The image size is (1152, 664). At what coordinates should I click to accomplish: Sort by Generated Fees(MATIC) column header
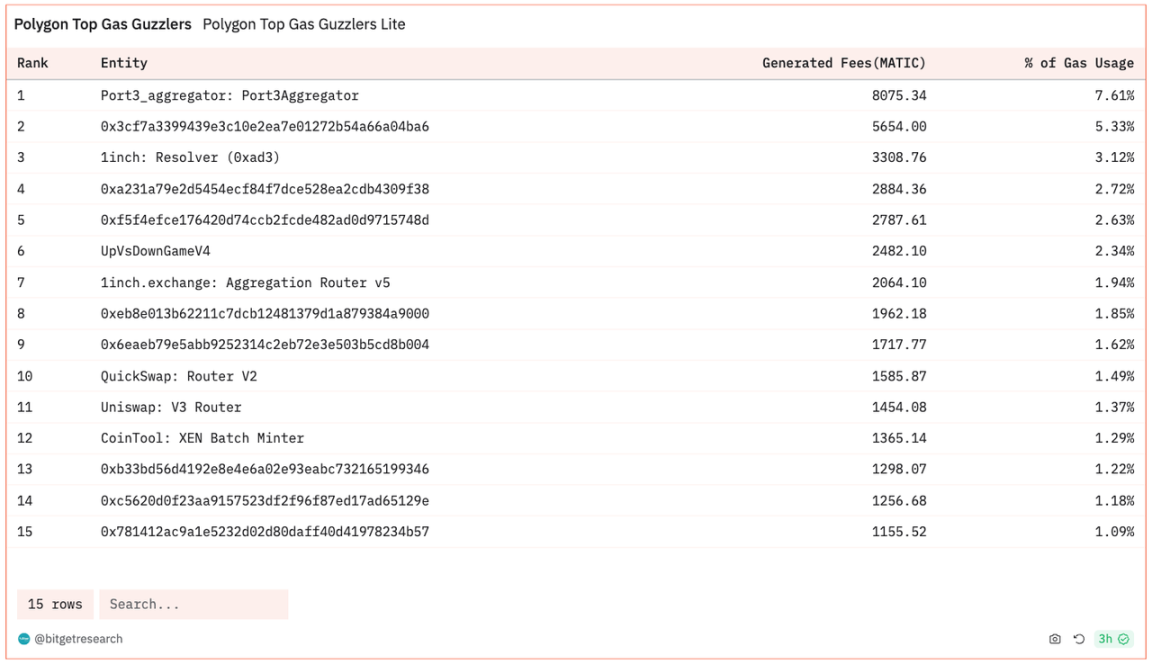tap(843, 63)
